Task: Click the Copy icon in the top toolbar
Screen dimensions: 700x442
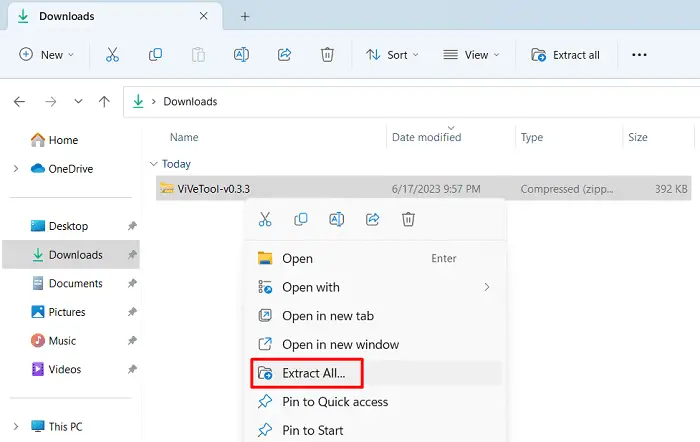Action: [155, 55]
